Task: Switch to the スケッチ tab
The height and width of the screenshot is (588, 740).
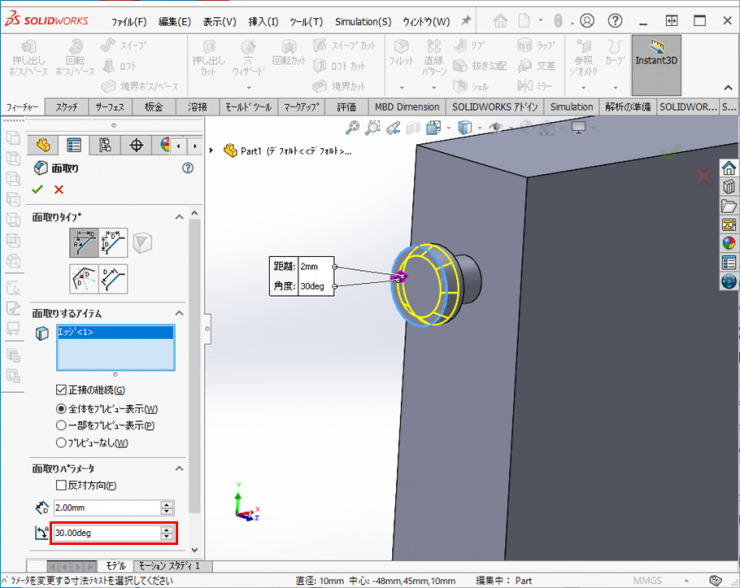Action: [67, 107]
